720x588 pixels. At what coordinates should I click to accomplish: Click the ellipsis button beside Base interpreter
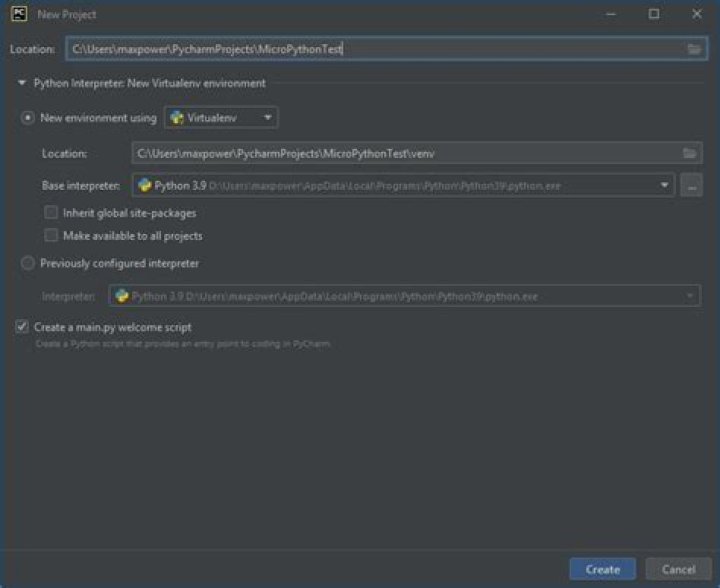(x=691, y=186)
